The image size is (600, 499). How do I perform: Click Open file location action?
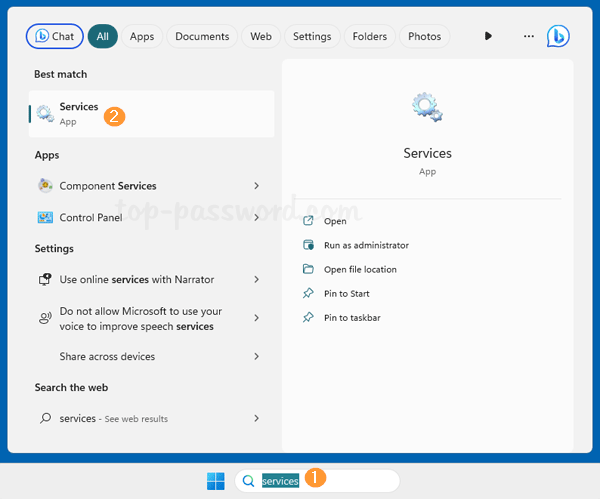[x=359, y=269]
